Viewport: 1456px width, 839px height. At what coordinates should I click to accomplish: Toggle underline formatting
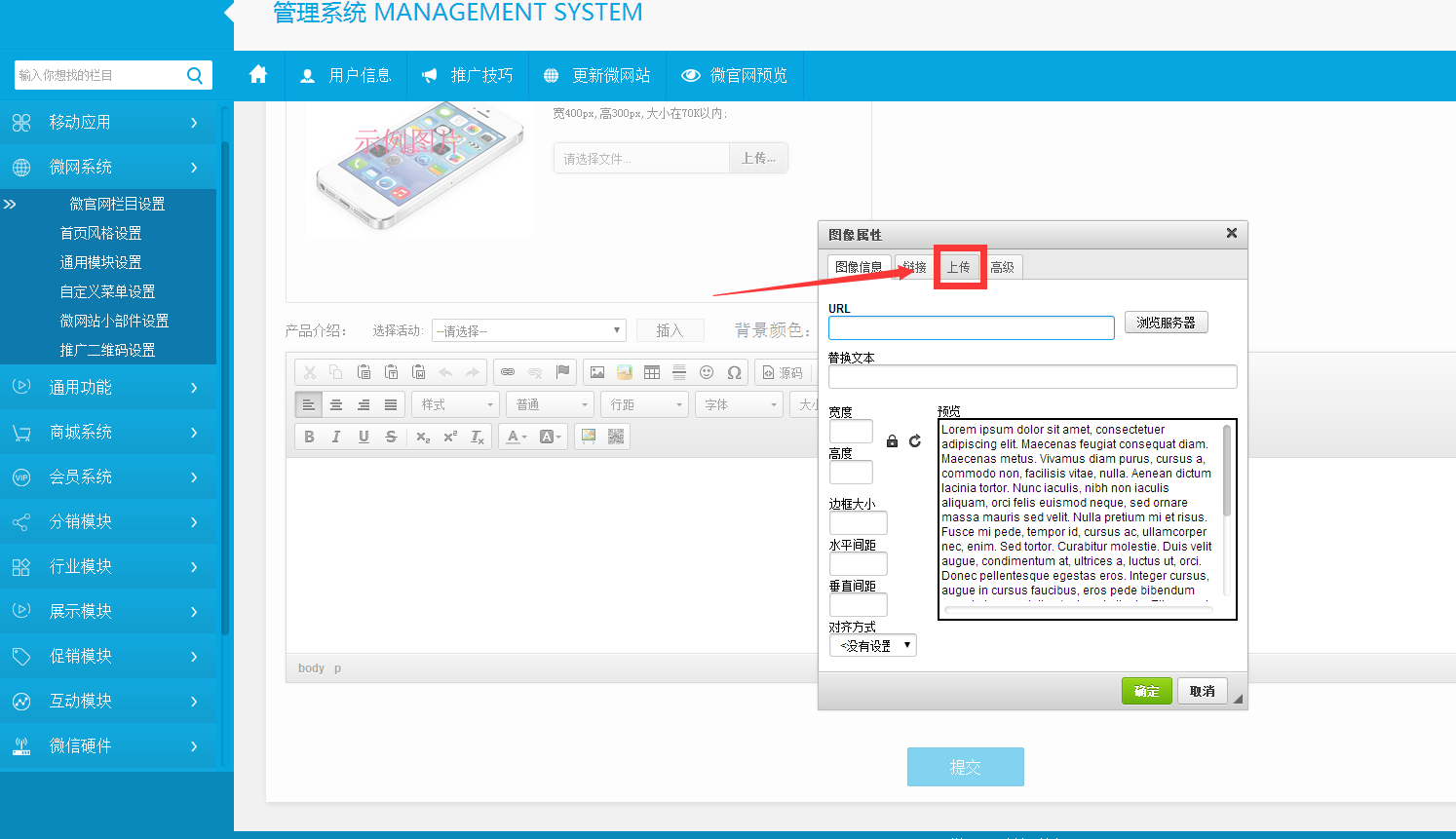364,437
